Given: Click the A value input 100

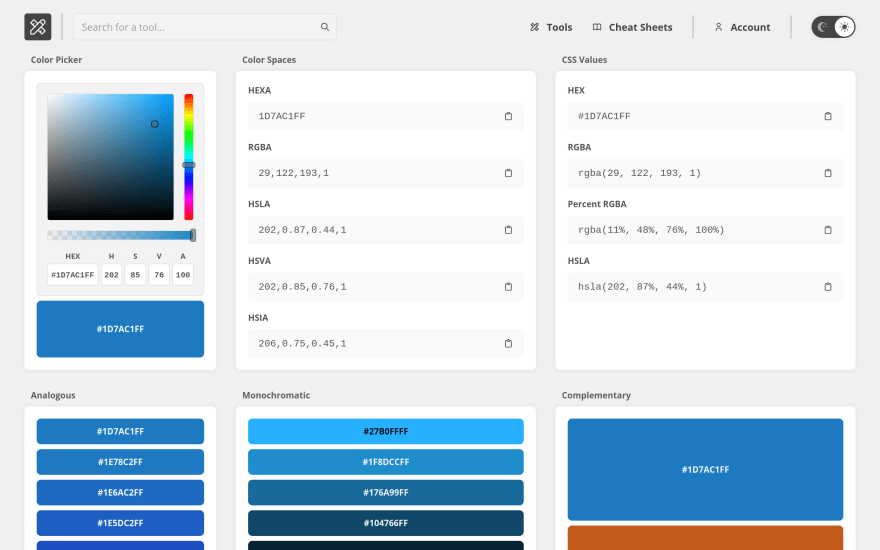Looking at the screenshot, I should pos(183,274).
